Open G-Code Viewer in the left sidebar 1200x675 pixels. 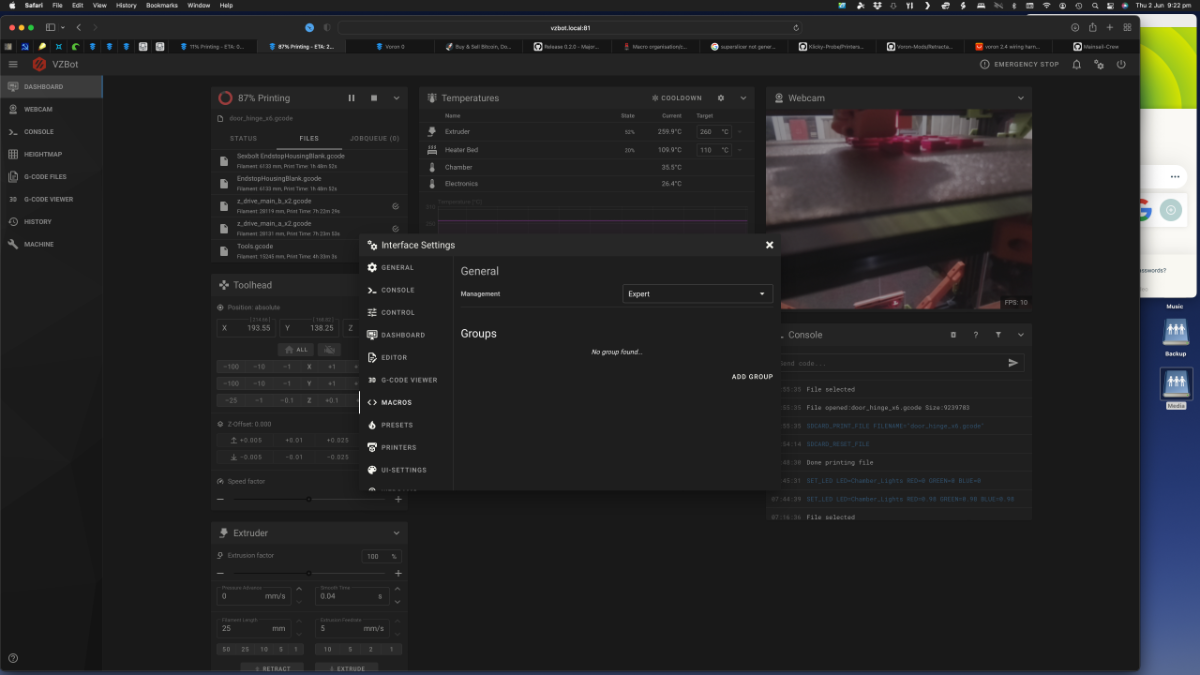pyautogui.click(x=51, y=199)
